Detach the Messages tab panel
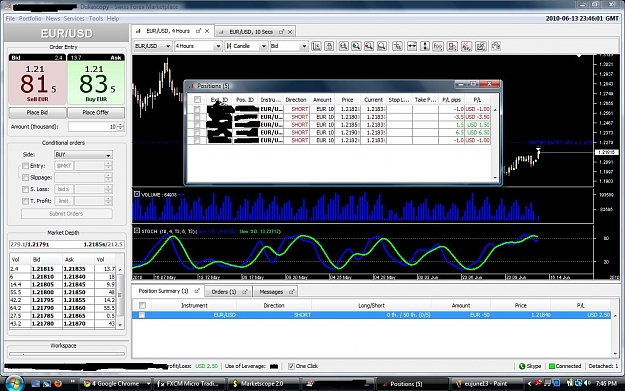625x391 pixels. [x=291, y=292]
